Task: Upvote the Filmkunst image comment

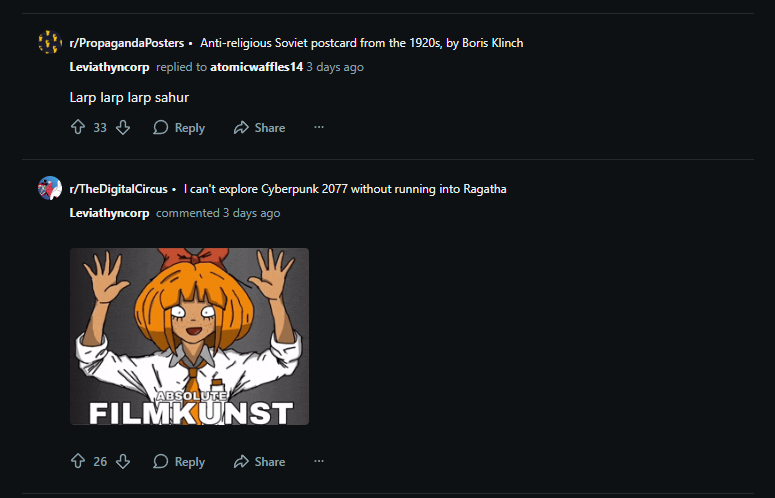Action: pos(78,462)
